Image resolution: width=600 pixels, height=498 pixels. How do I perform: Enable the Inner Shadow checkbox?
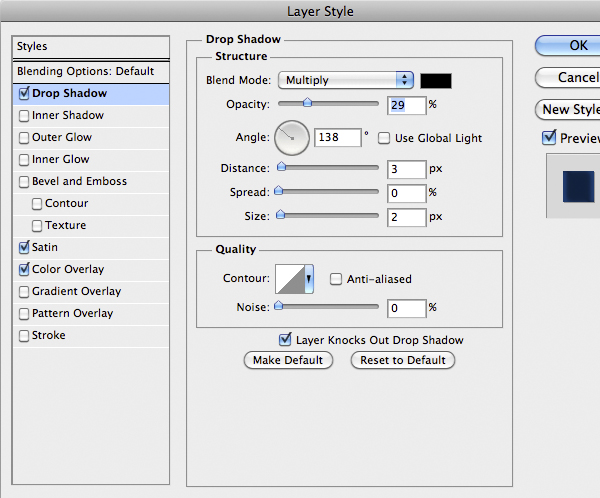[24, 116]
